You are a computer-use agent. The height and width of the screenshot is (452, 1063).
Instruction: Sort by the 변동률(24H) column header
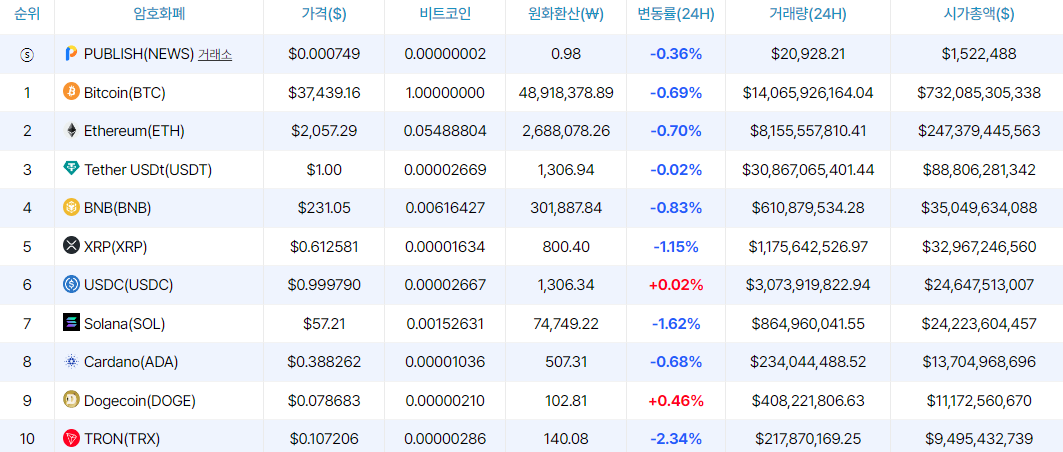pos(676,14)
